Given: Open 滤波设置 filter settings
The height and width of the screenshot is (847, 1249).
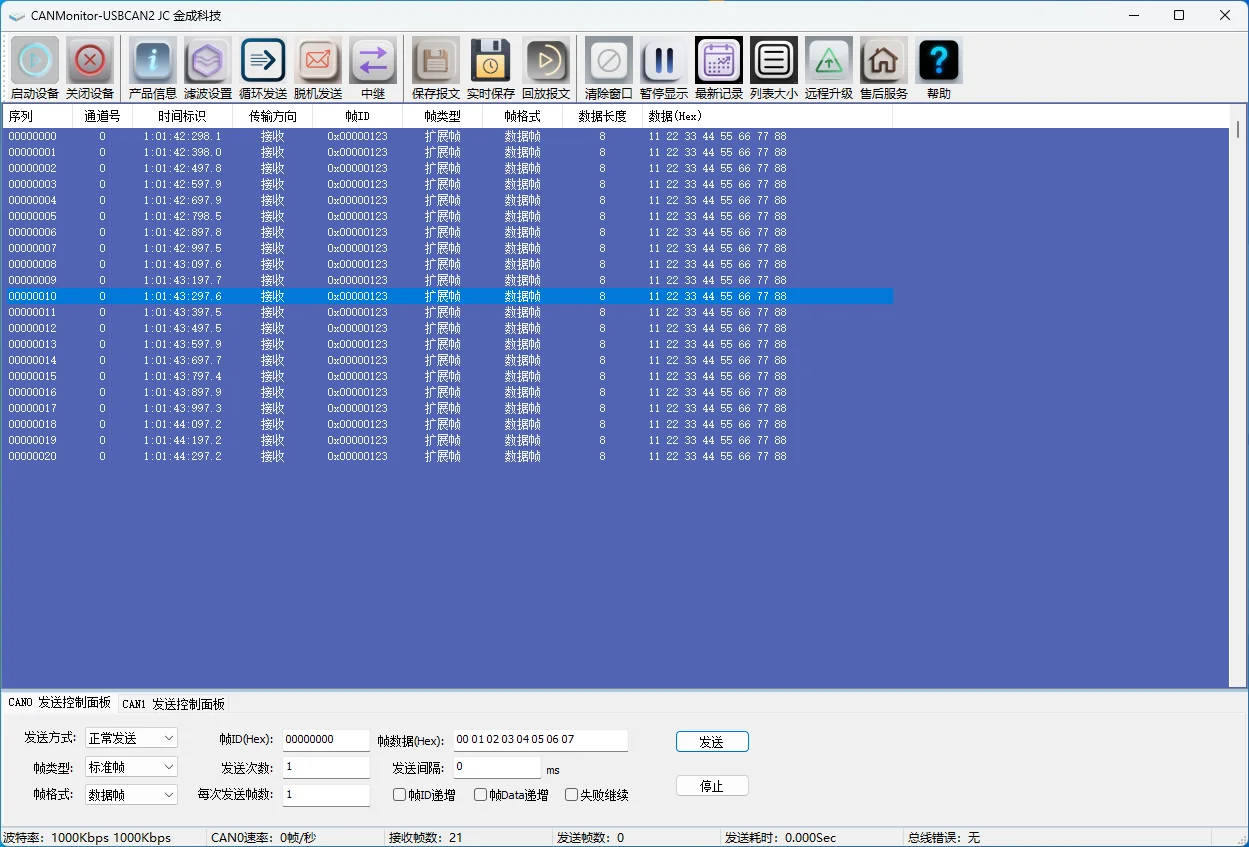Looking at the screenshot, I should (207, 60).
